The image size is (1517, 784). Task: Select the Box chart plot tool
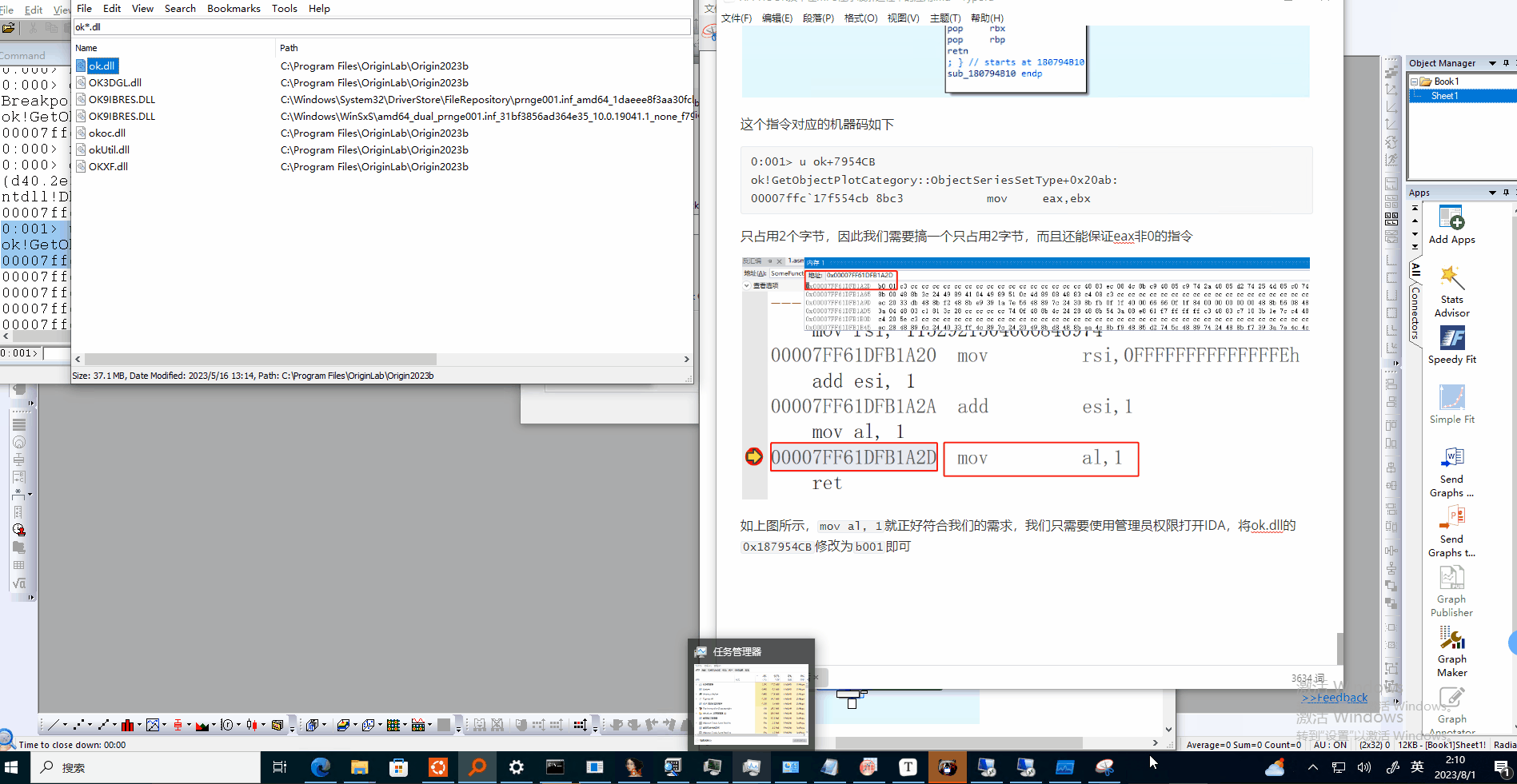178,725
